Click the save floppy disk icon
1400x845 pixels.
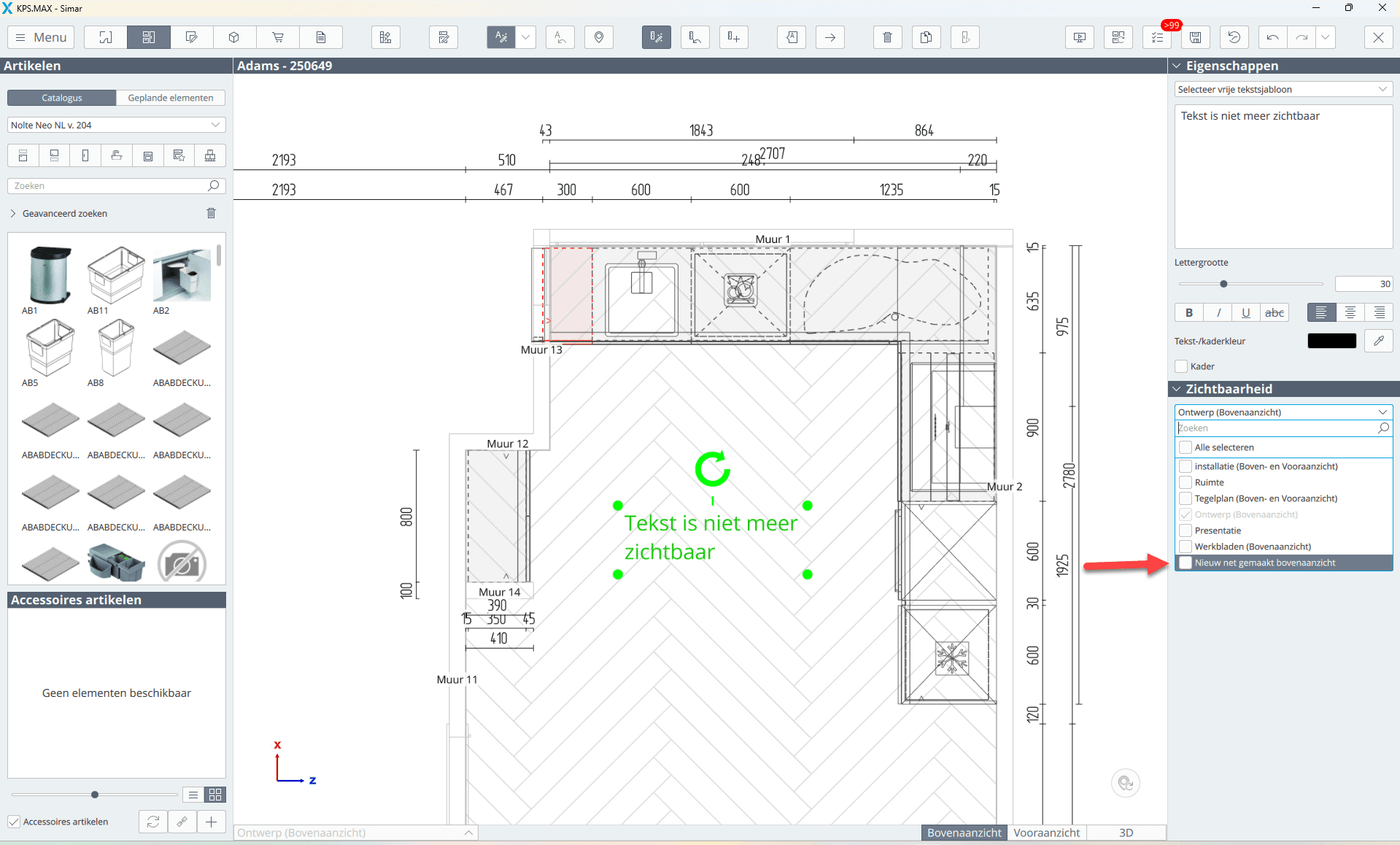pos(1195,37)
